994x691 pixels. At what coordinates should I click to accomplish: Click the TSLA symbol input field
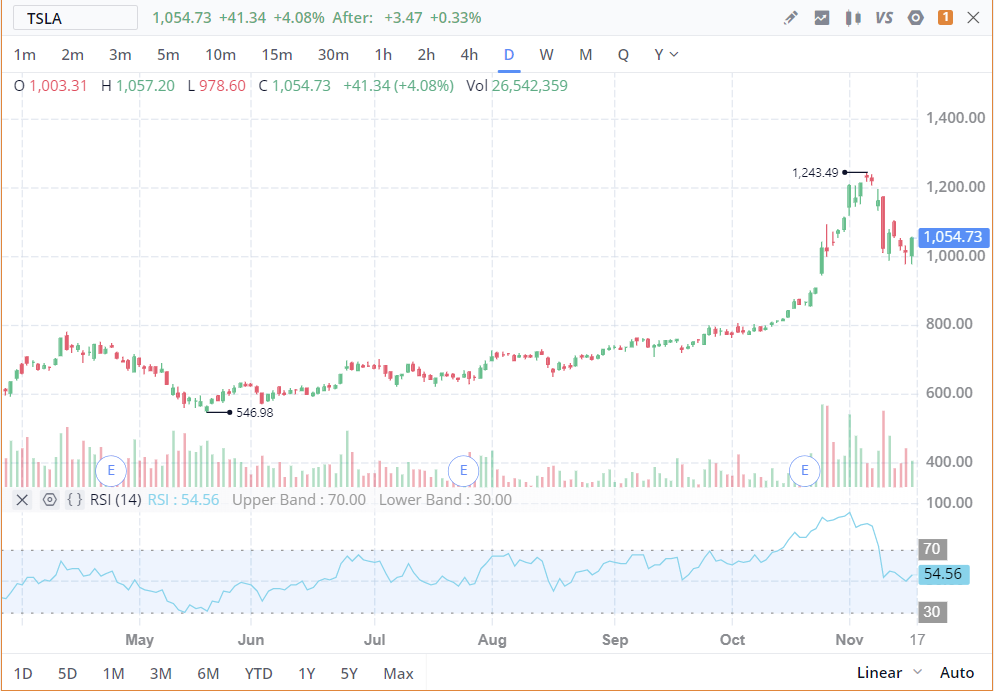pyautogui.click(x=75, y=18)
